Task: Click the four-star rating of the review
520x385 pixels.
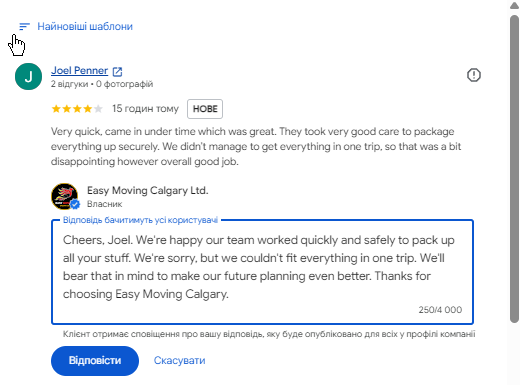Action: click(77, 109)
